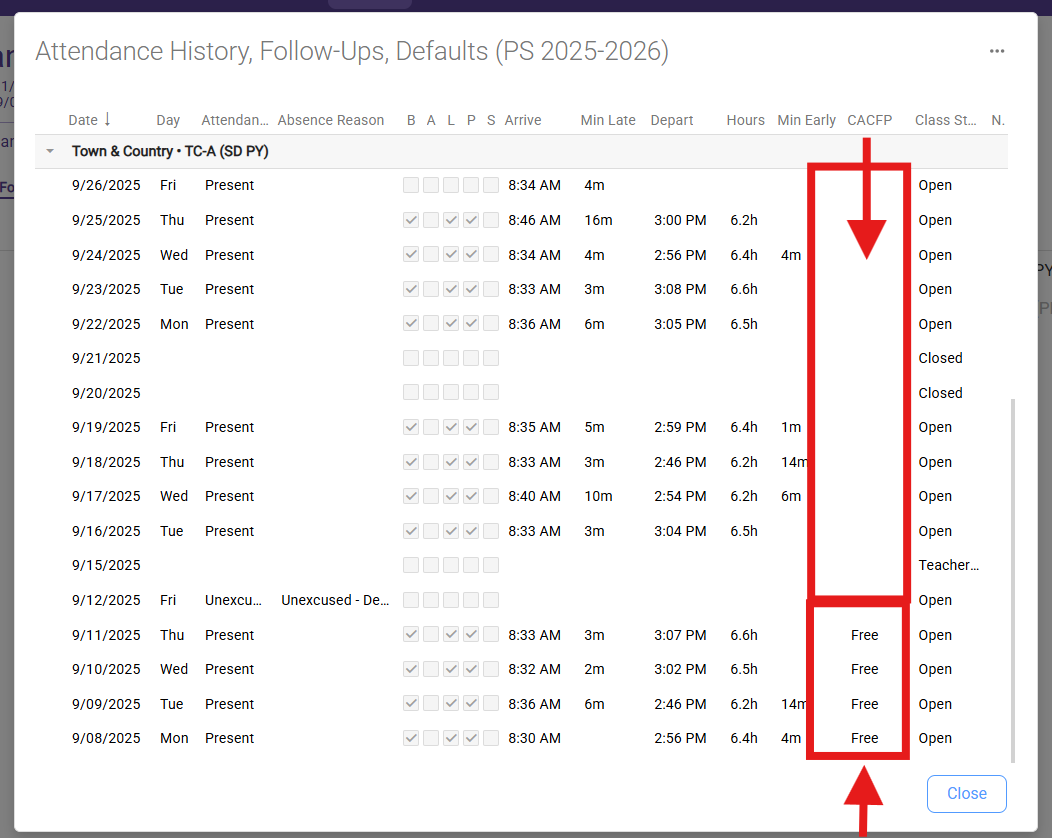Viewport: 1052px width, 838px height.
Task: Click the Absence Reason column header
Action: (x=330, y=120)
